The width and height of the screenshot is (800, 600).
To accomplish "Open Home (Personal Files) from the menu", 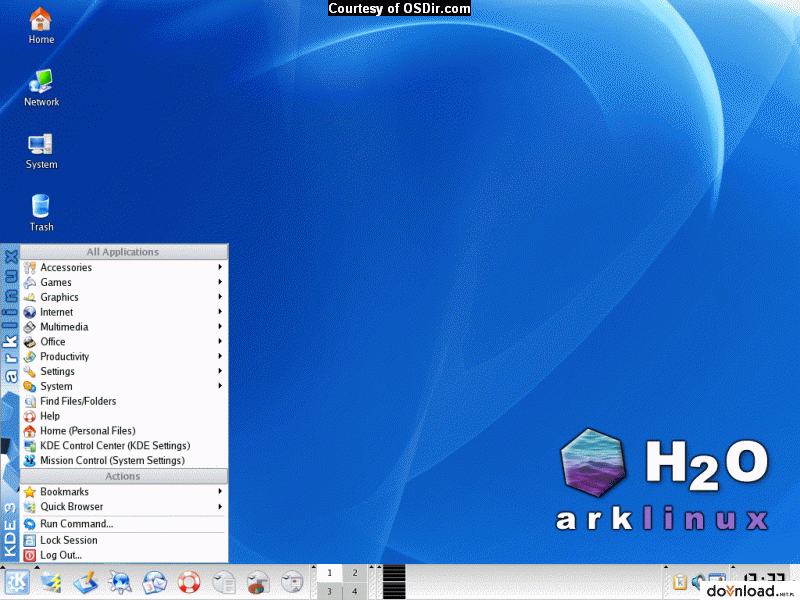I will click(123, 431).
